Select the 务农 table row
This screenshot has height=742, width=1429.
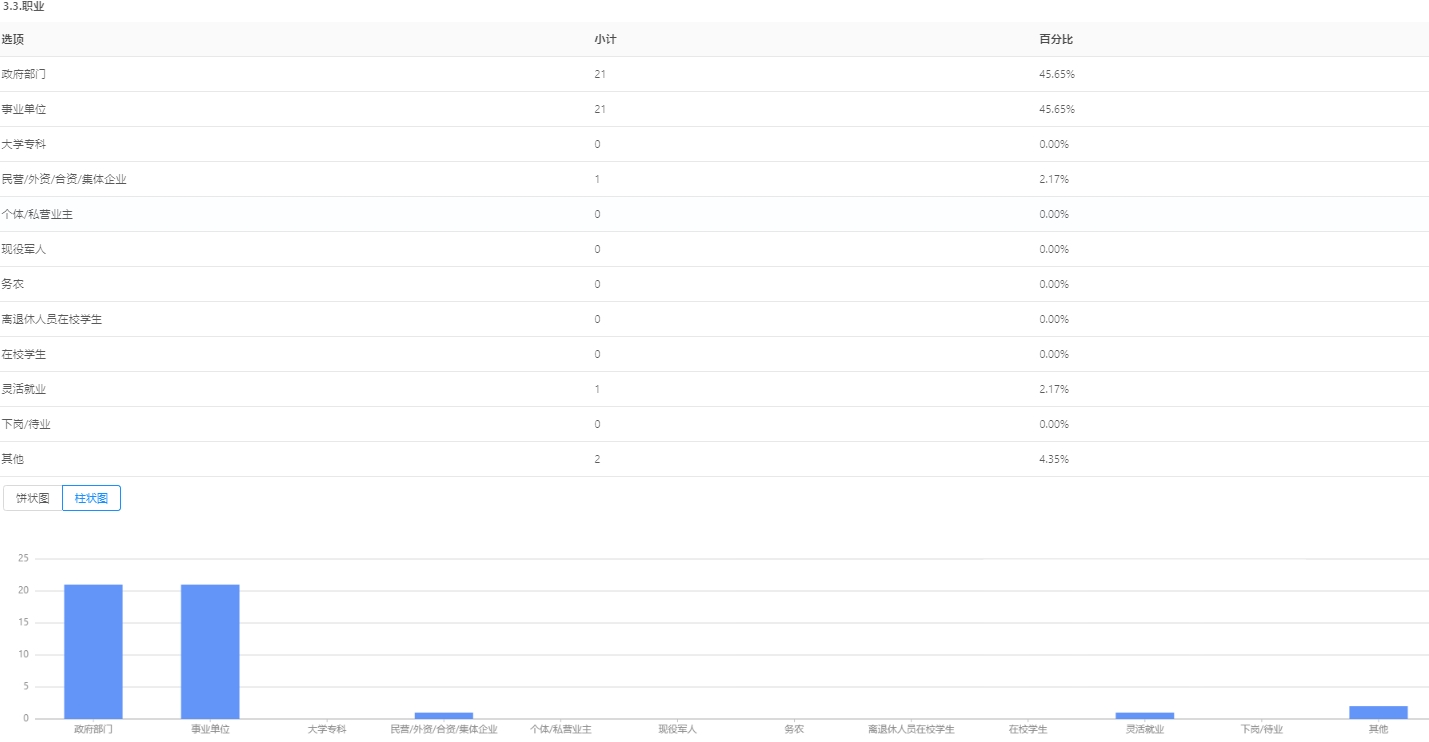(12, 284)
